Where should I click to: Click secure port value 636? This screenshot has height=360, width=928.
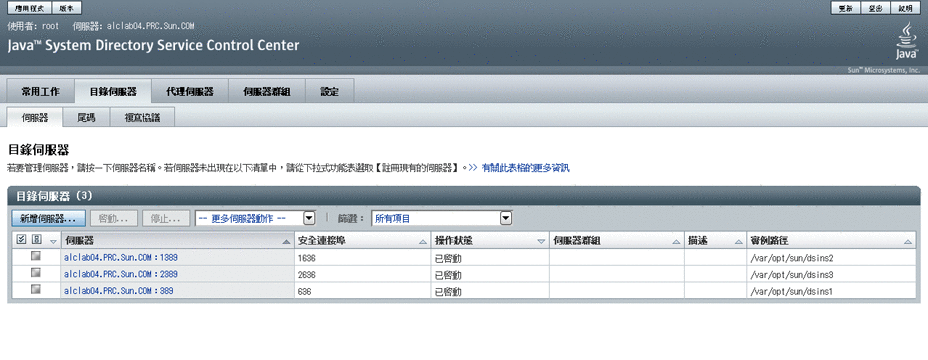(305, 291)
